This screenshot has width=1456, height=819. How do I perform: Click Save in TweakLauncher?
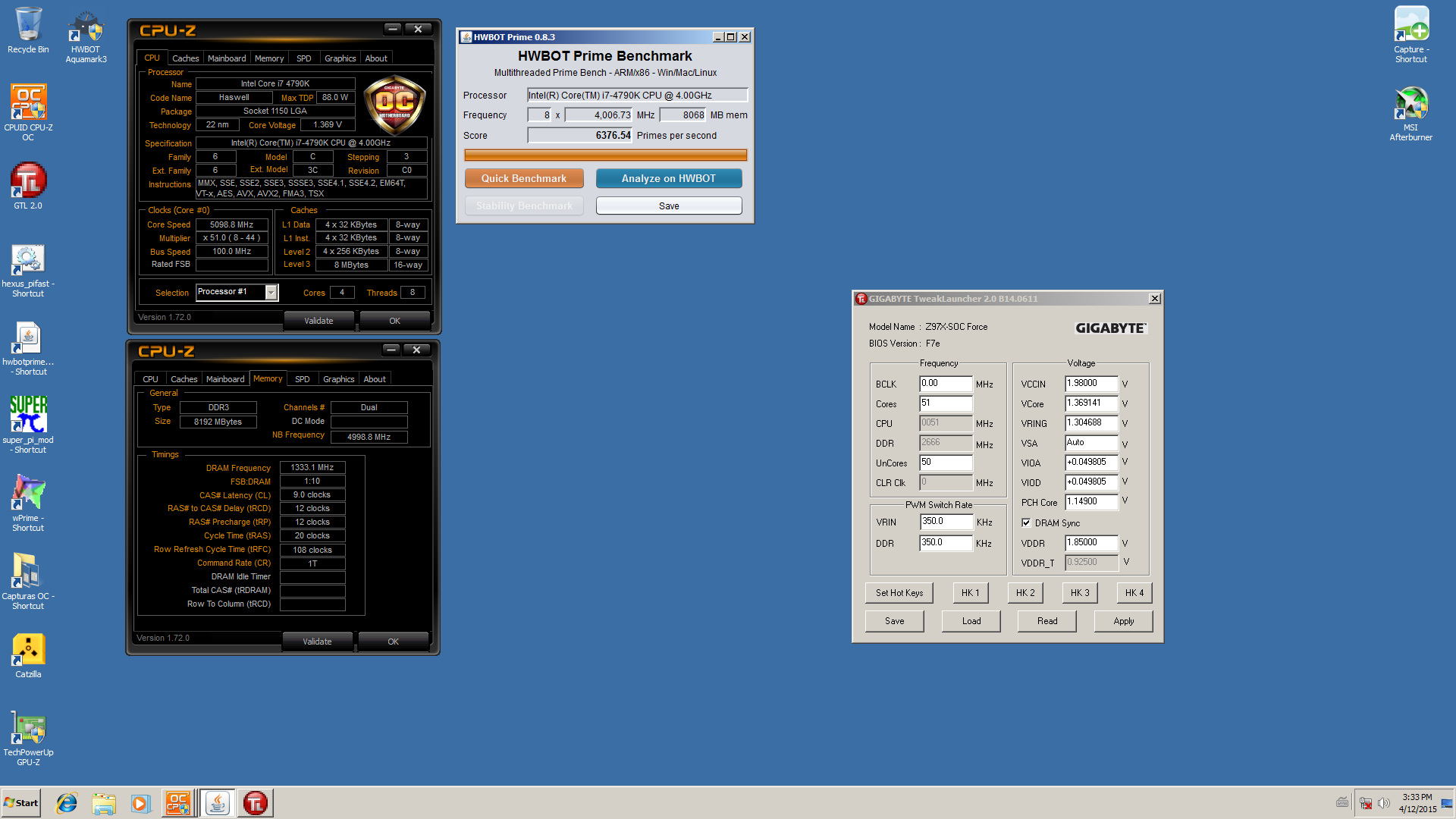click(895, 621)
